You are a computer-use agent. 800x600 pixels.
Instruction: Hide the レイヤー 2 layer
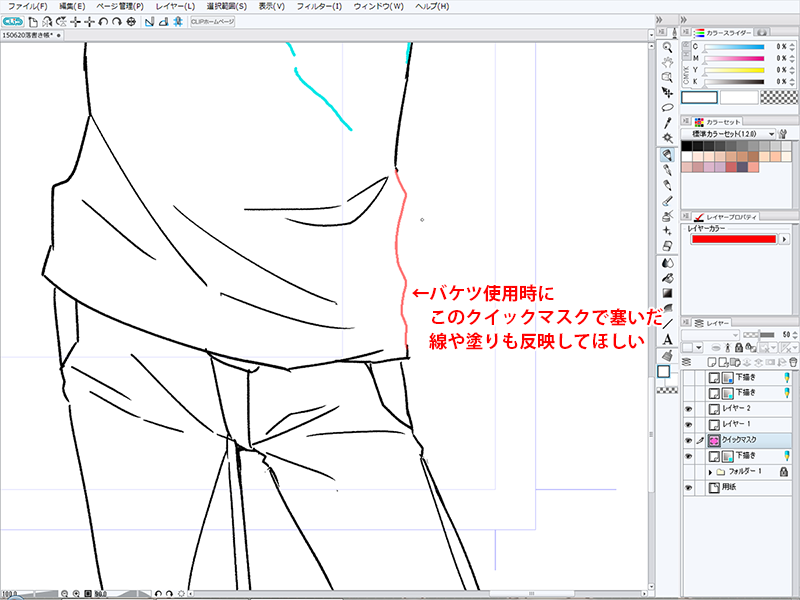686,409
